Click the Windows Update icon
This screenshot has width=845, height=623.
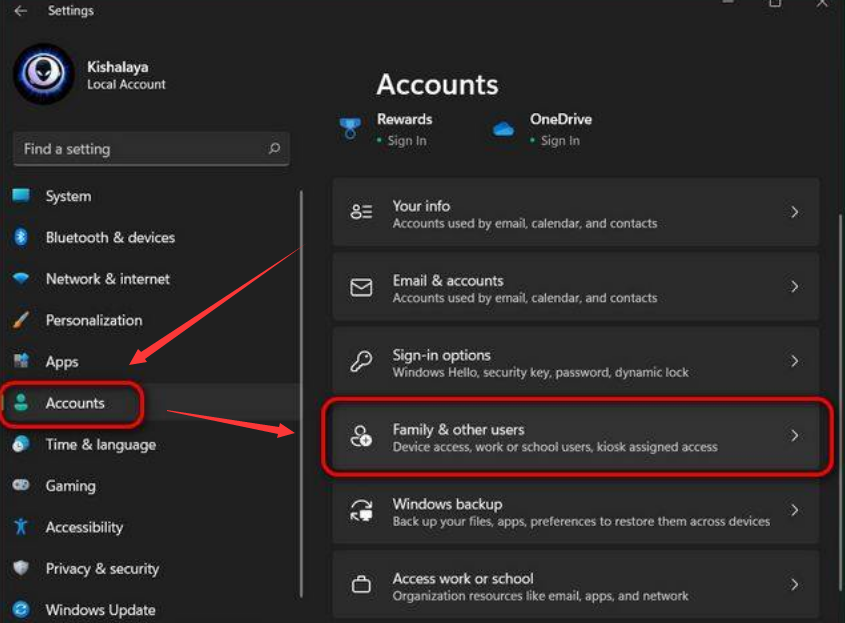pos(25,609)
